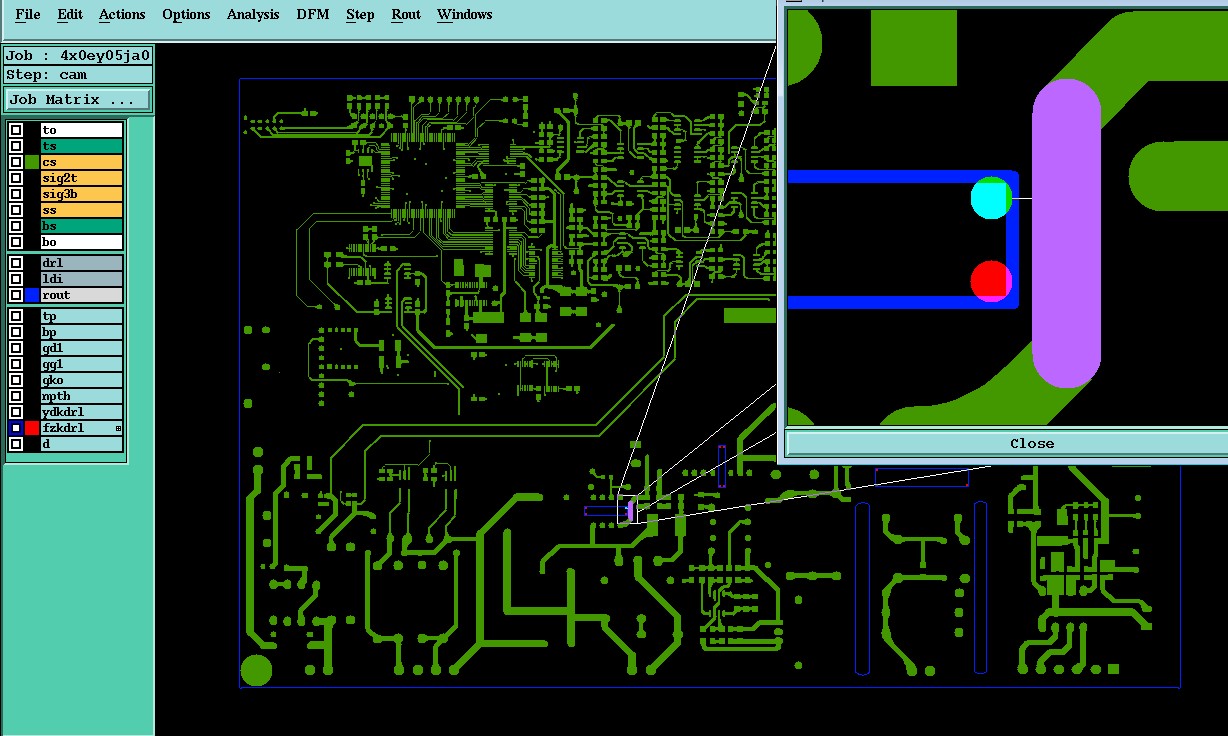Toggle the checked box for layer fzkdrl
This screenshot has height=736, width=1228.
16,428
